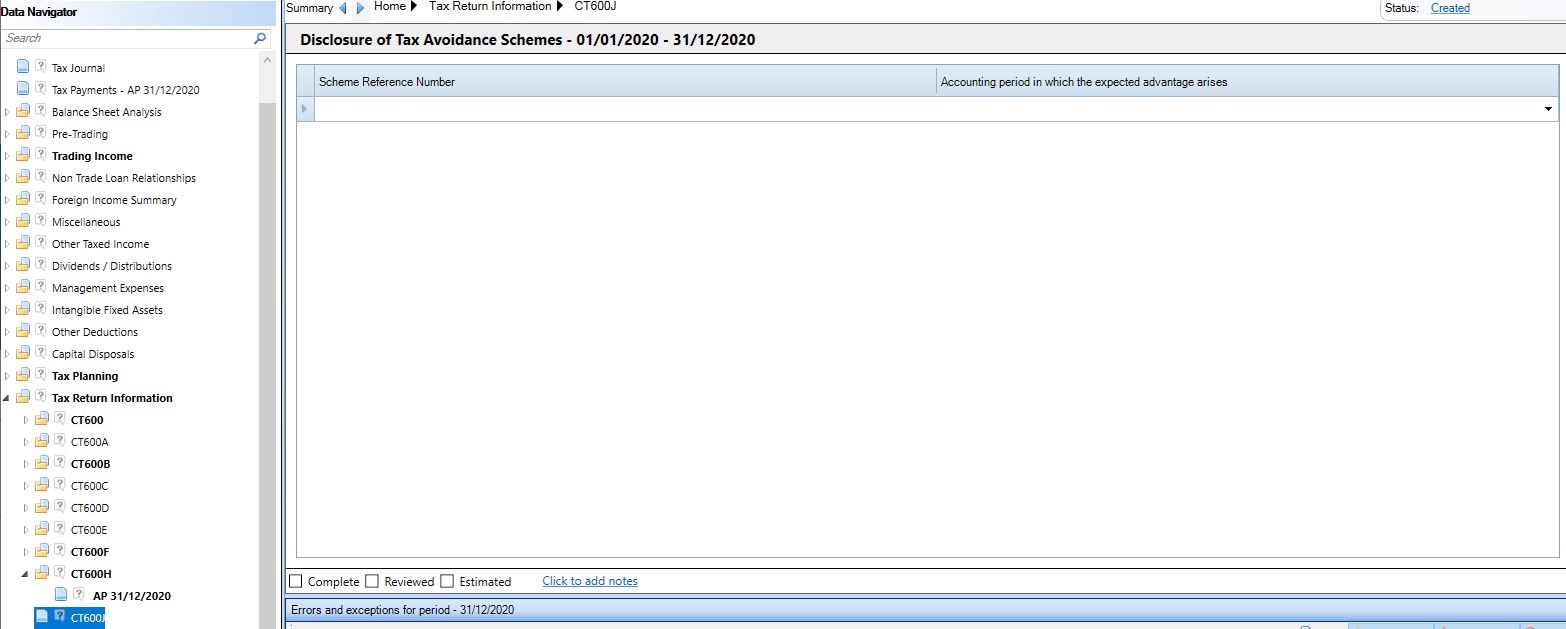Viewport: 1566px width, 629px height.
Task: Go to Home in the breadcrumb
Action: click(389, 7)
